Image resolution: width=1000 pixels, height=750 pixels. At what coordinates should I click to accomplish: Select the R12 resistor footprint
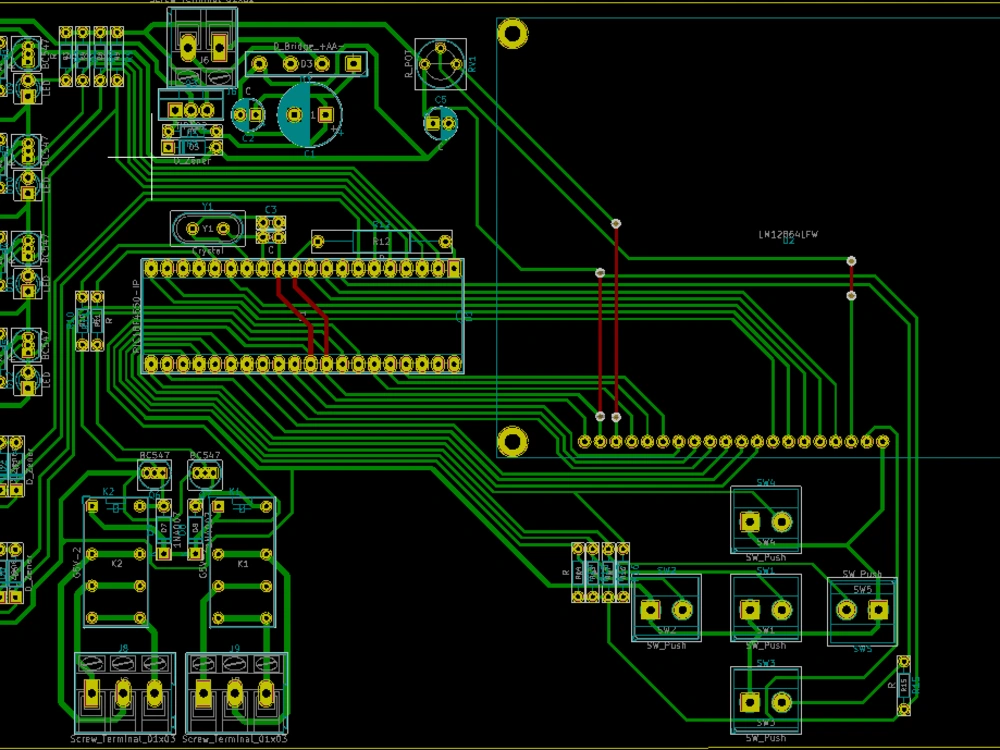click(x=381, y=240)
